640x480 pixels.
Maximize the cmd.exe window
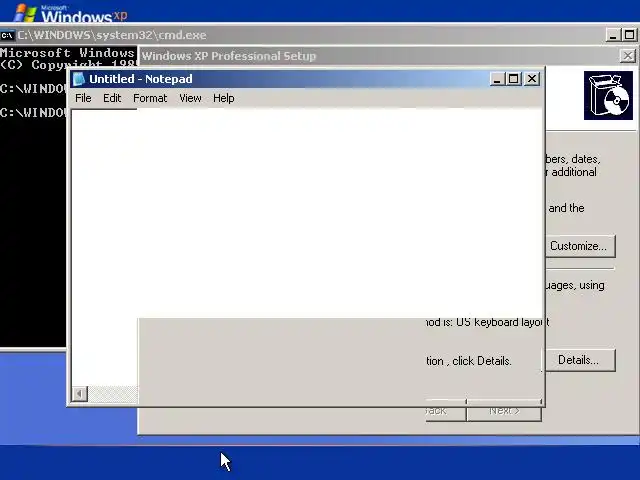629,35
